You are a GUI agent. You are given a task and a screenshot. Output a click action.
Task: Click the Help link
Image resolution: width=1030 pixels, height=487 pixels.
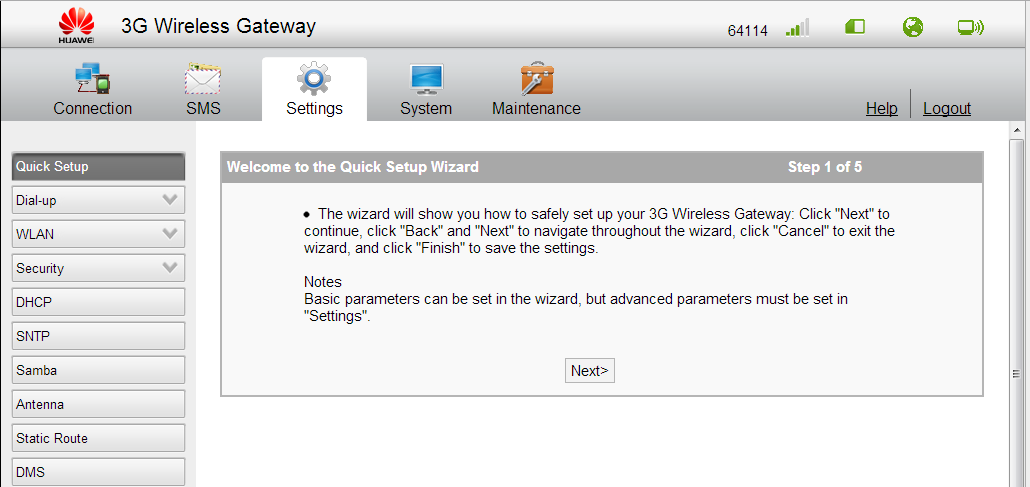tap(882, 108)
